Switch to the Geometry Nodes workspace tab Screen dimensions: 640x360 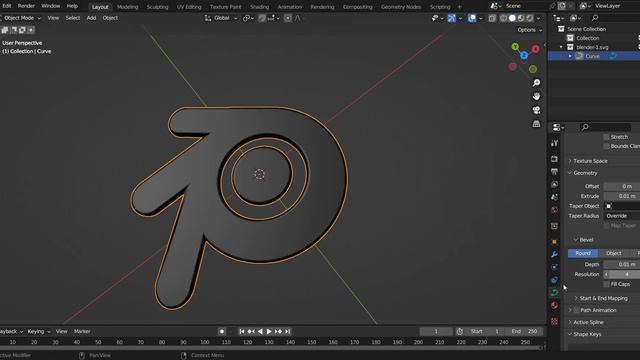401,7
